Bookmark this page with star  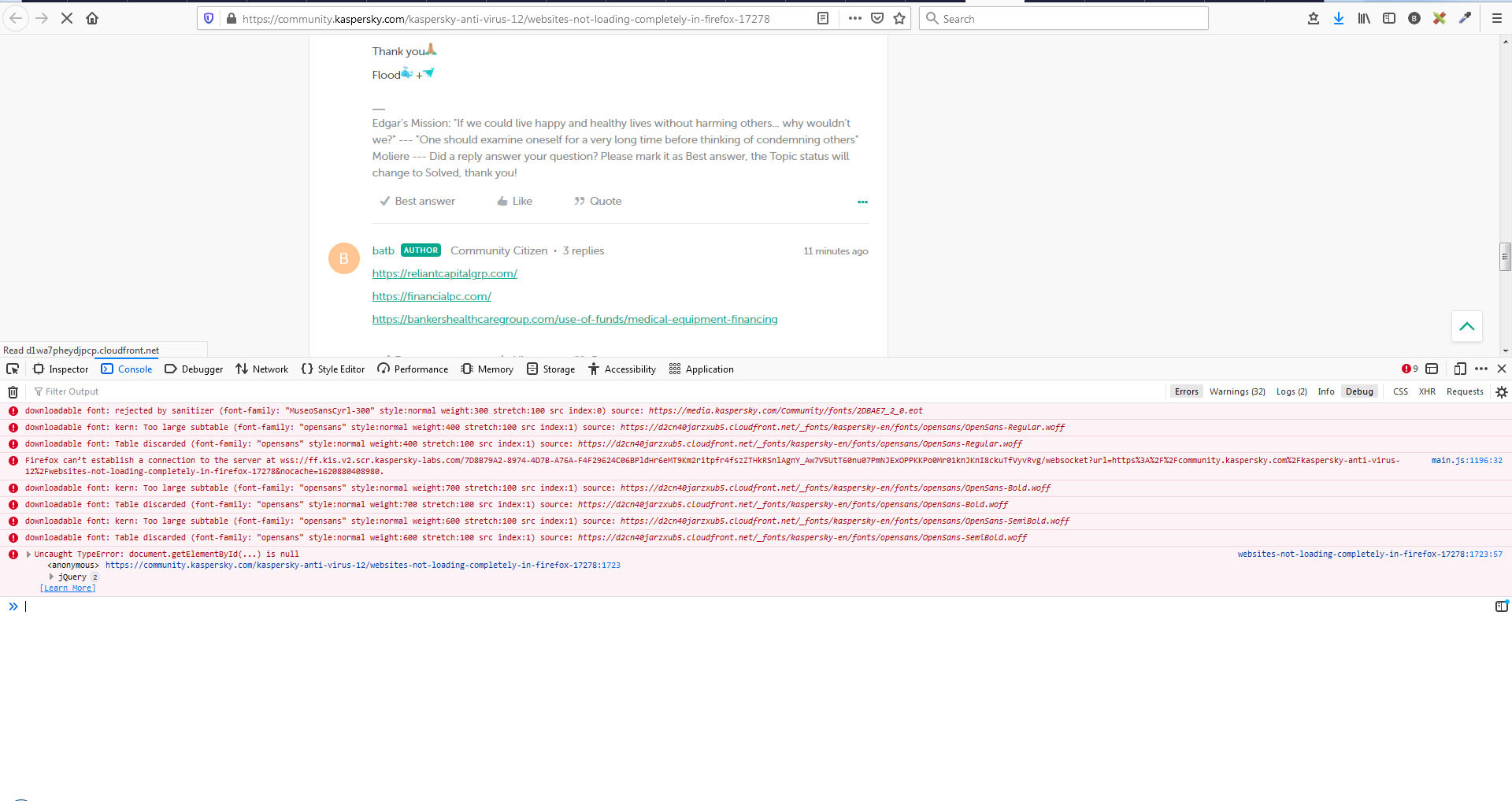899,18
